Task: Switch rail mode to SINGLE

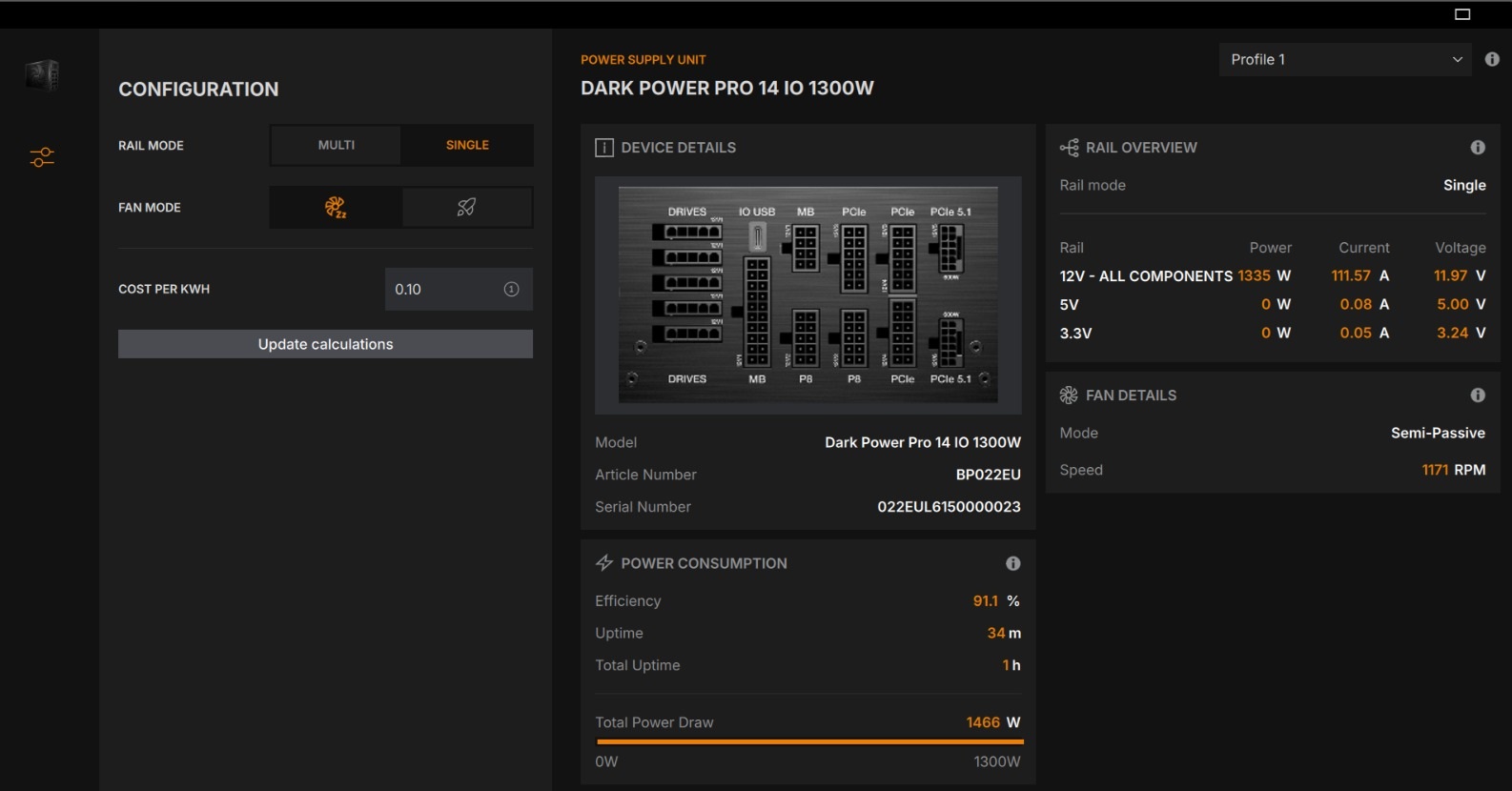Action: click(467, 145)
